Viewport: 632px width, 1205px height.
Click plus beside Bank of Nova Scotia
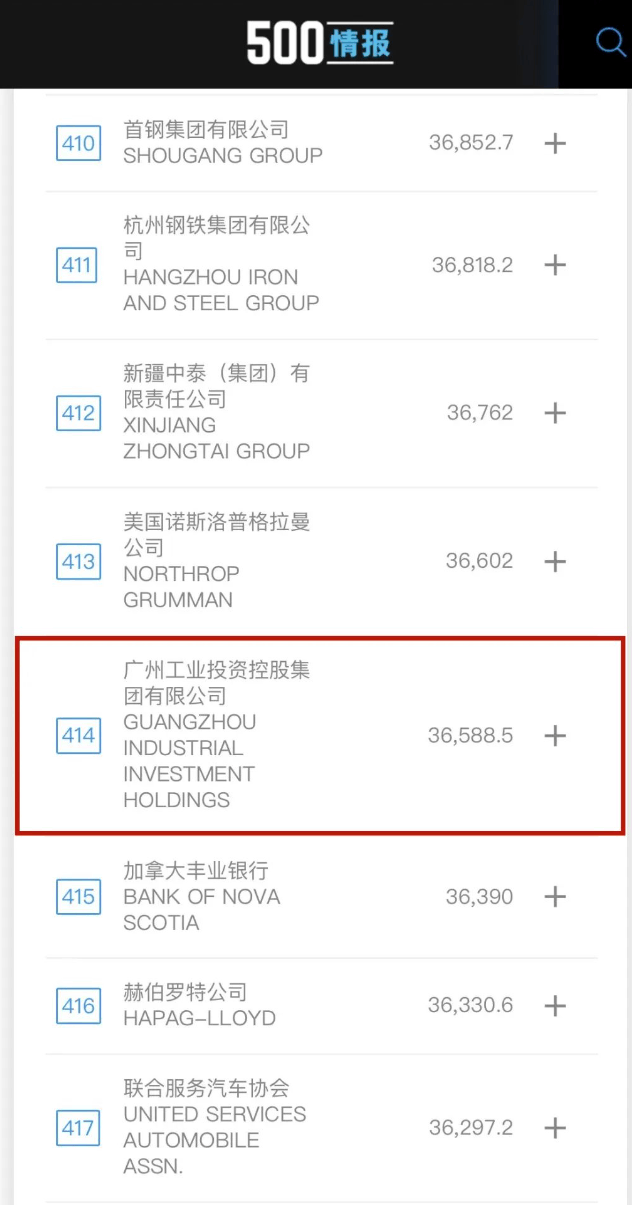(x=555, y=897)
